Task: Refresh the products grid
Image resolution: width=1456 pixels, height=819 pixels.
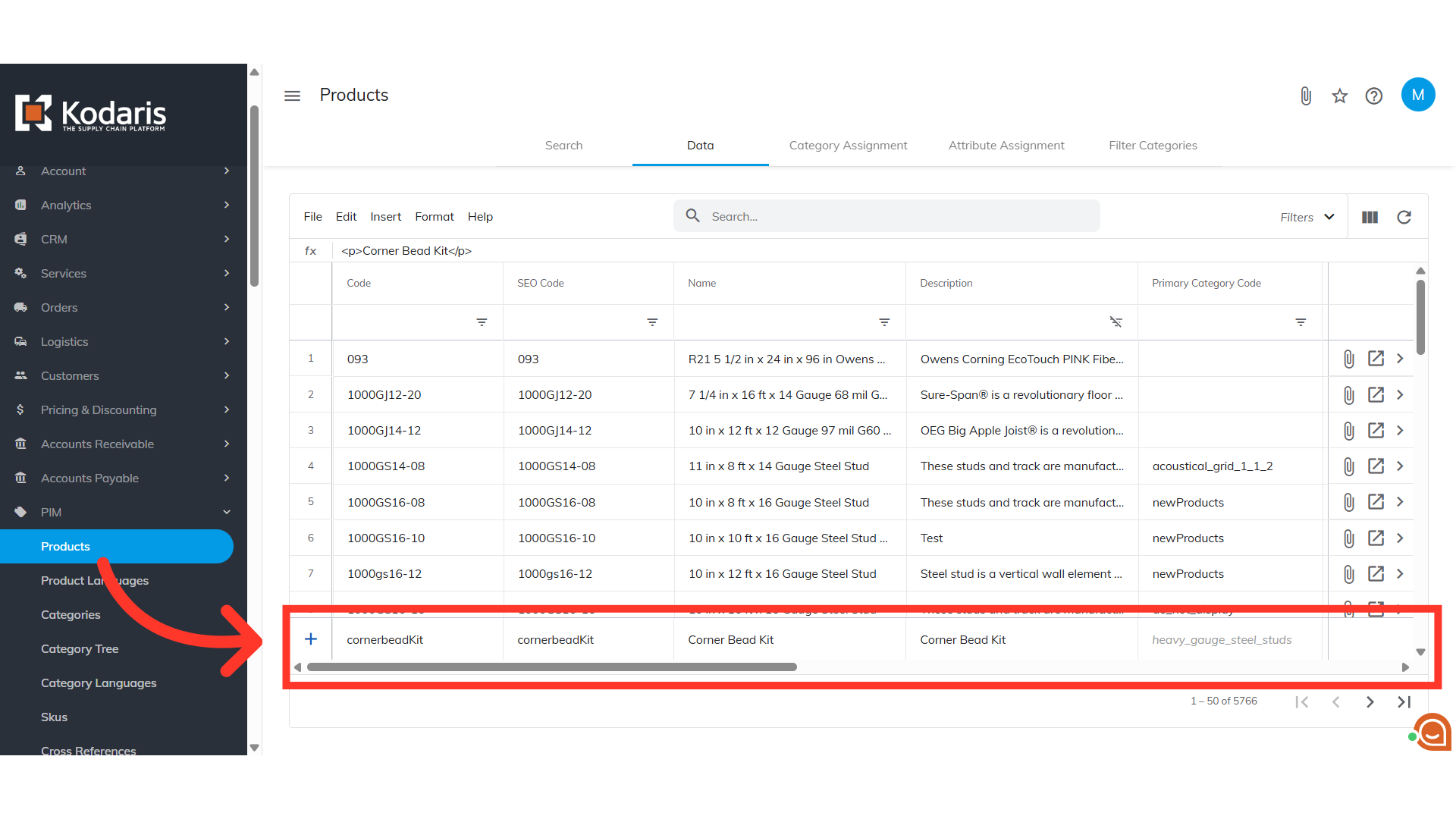Action: tap(1404, 218)
